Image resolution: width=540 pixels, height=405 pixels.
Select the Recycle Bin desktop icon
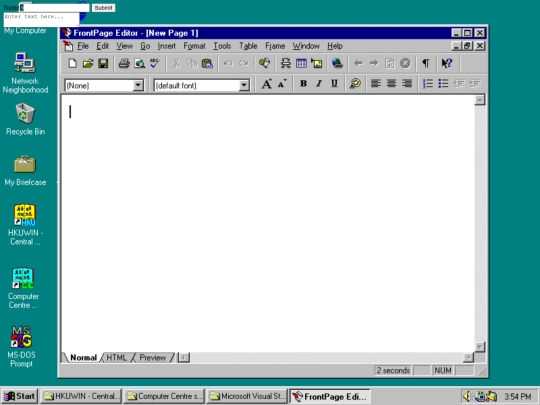(x=25, y=119)
